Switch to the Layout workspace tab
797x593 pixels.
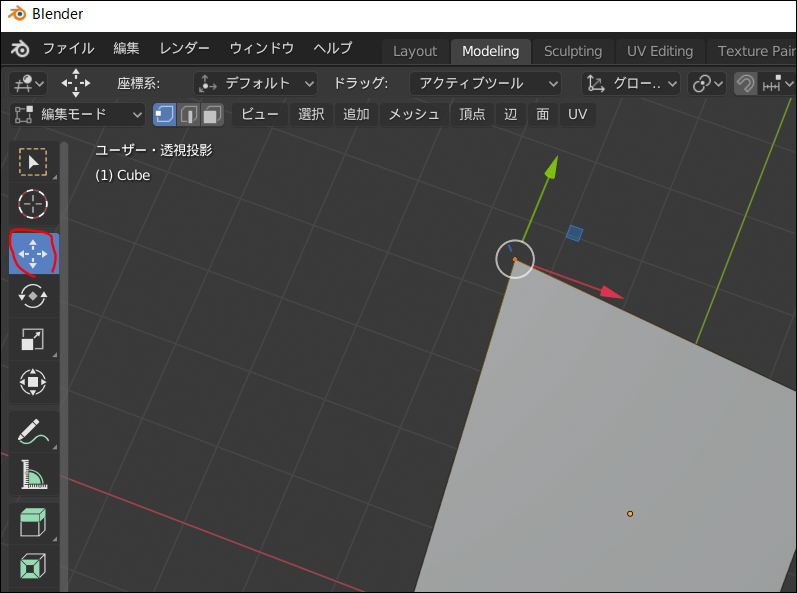click(x=415, y=51)
